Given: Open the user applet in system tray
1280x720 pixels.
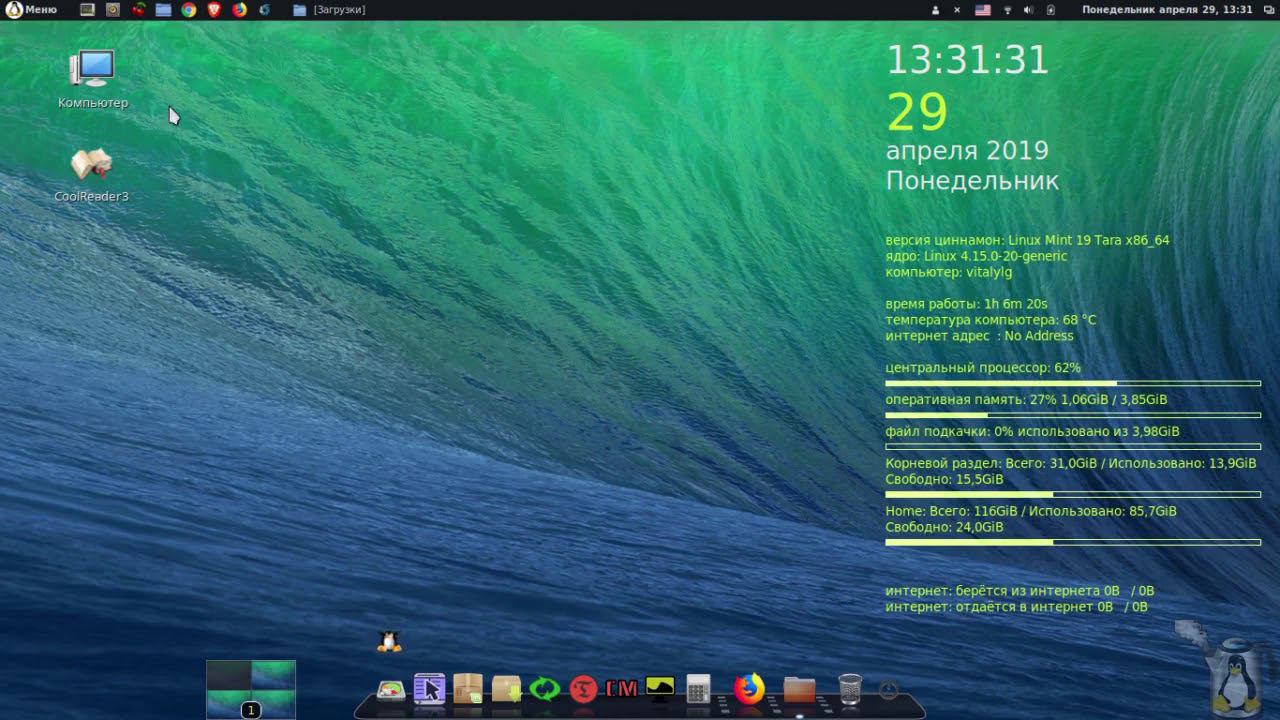Looking at the screenshot, I should coord(936,10).
